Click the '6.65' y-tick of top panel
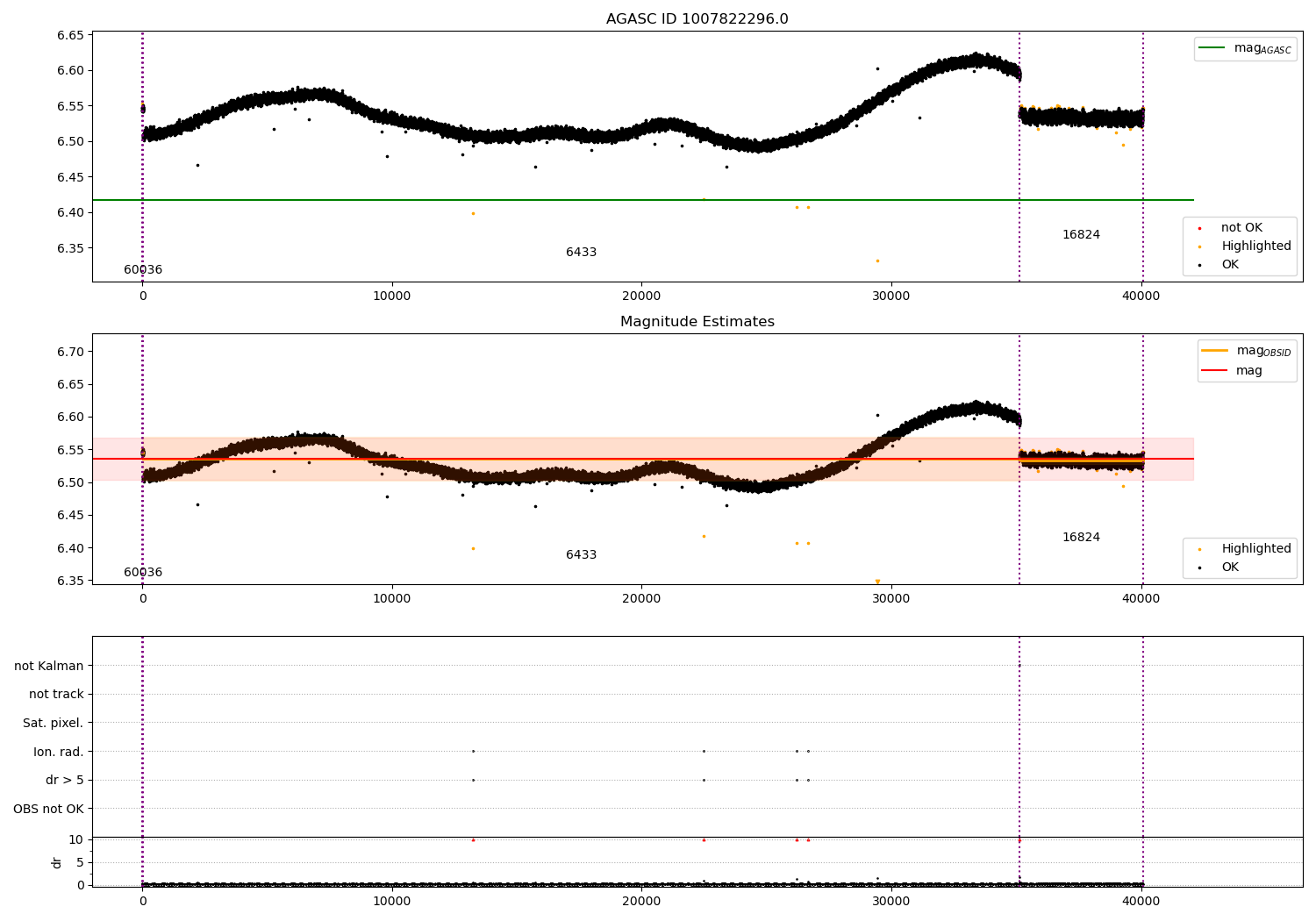1316x921 pixels. point(69,35)
